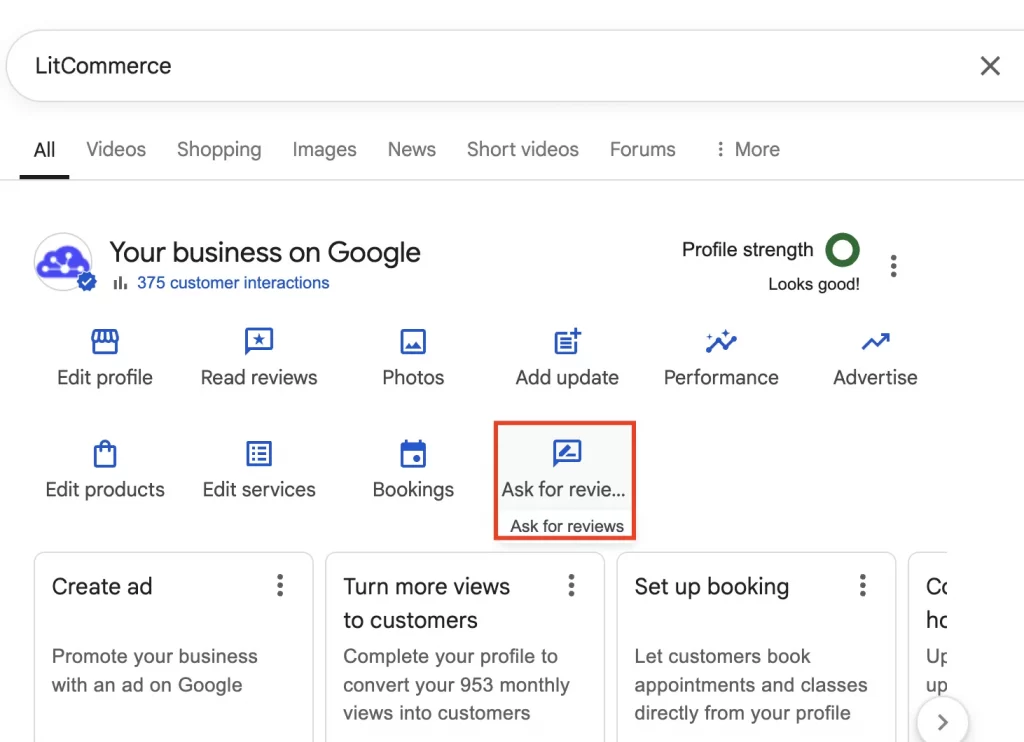Click the bar chart icon beside customer interactions
Viewport: 1024px width, 742px height.
[x=120, y=283]
